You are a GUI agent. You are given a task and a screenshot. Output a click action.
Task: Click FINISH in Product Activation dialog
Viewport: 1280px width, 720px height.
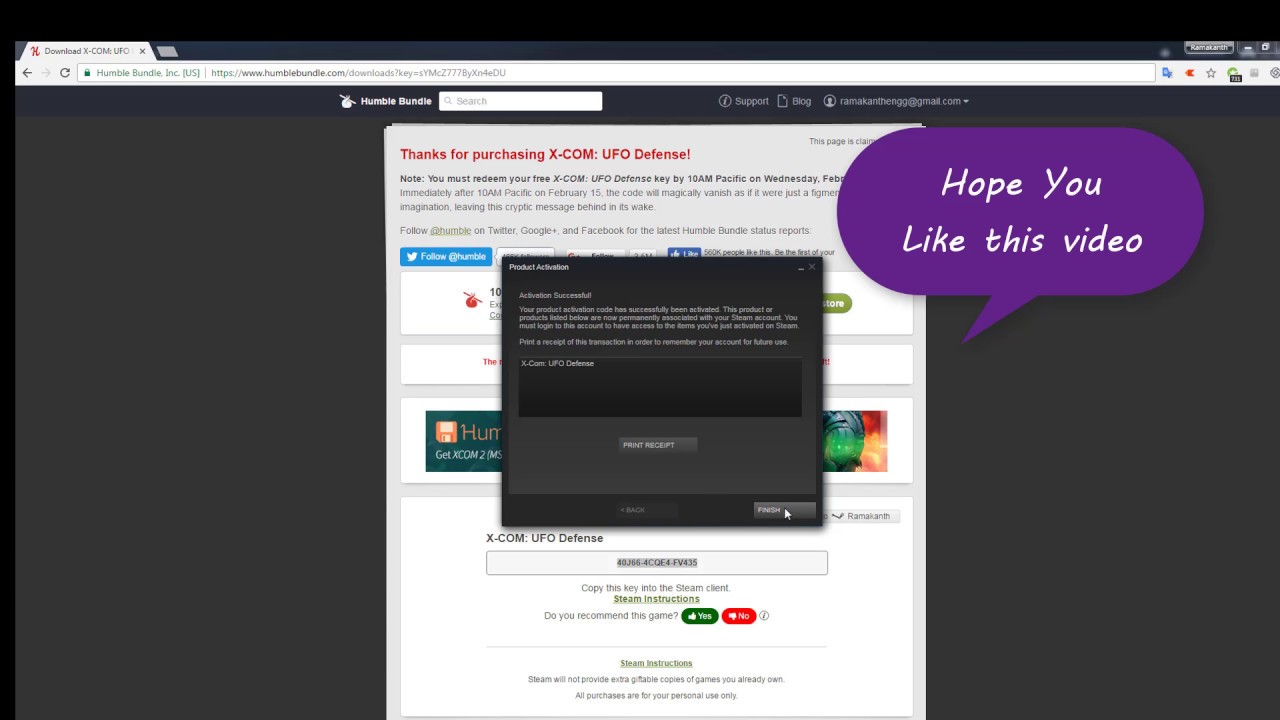pyautogui.click(x=784, y=510)
